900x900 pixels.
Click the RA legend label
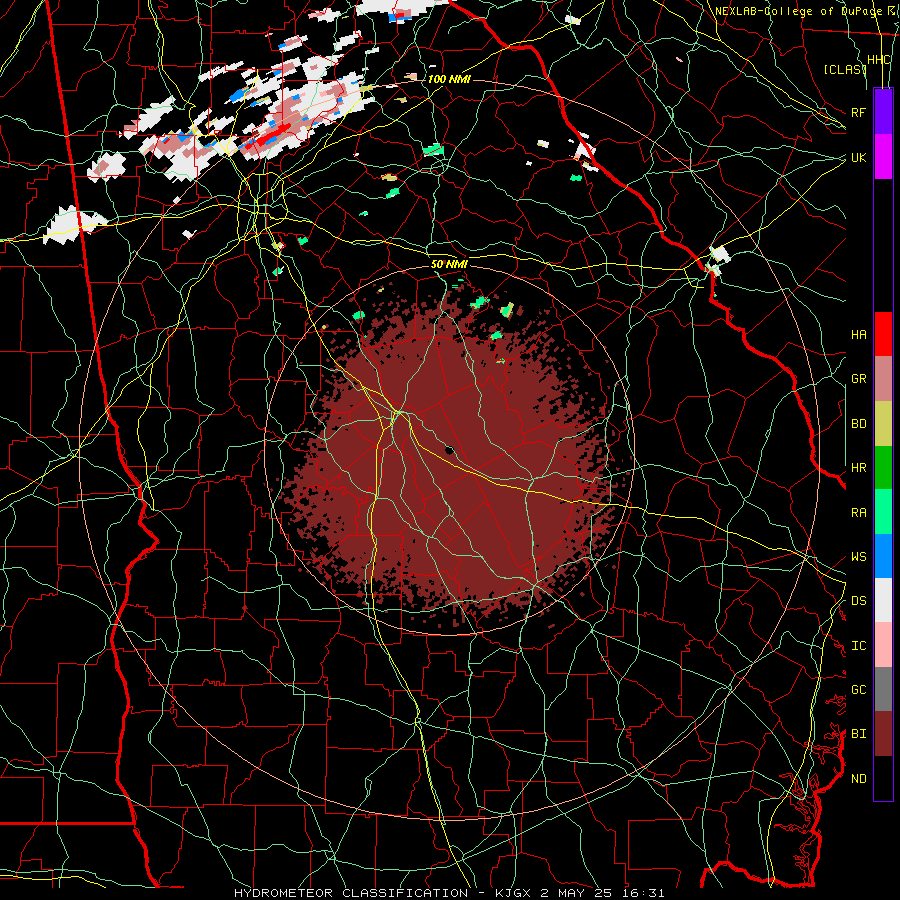pyautogui.click(x=858, y=513)
